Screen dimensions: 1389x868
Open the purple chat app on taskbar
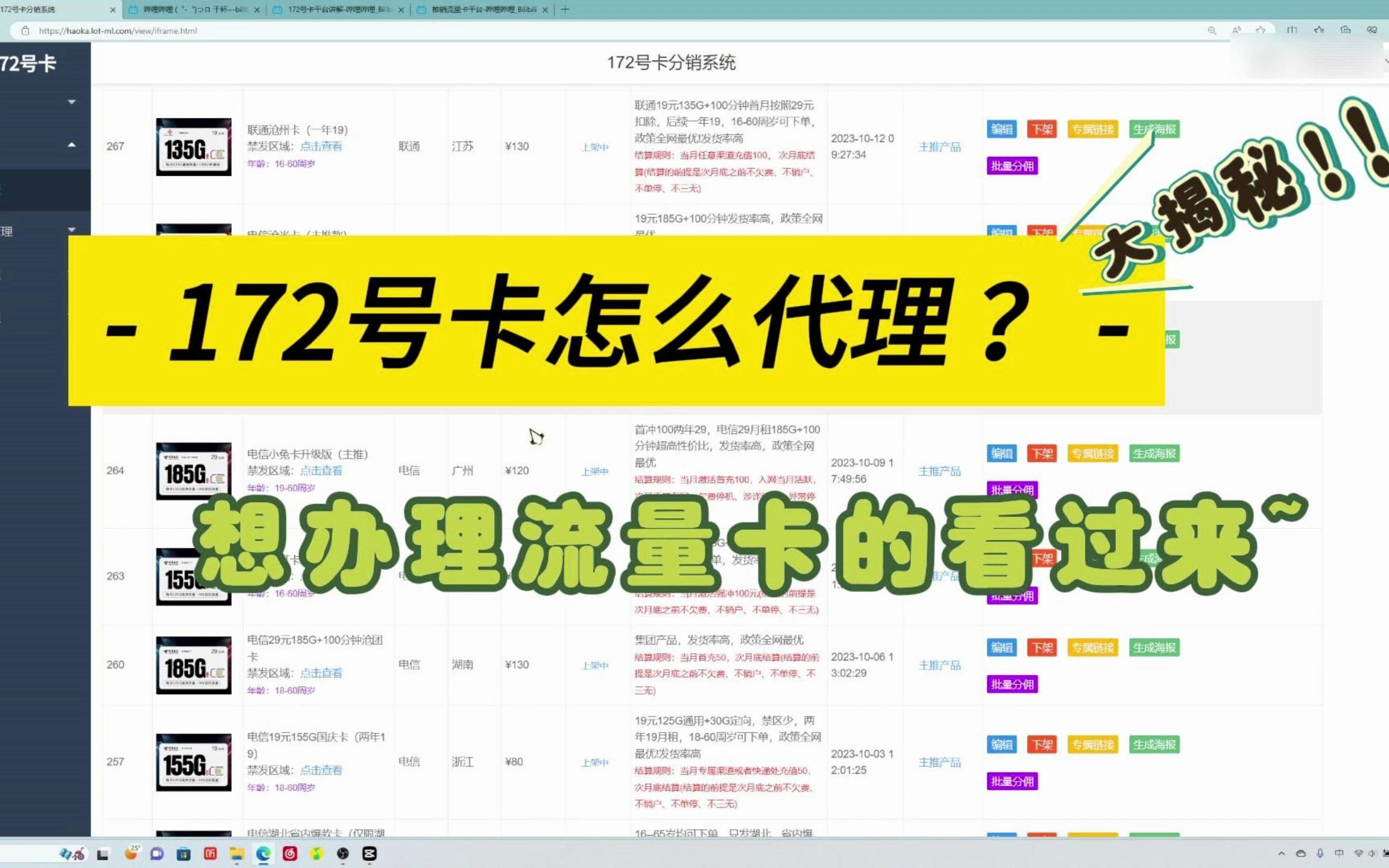(x=157, y=854)
